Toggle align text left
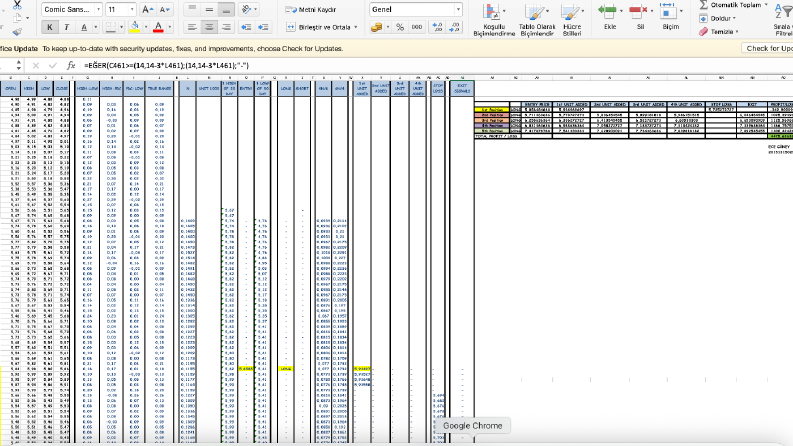This screenshot has width=793, height=446. point(192,27)
